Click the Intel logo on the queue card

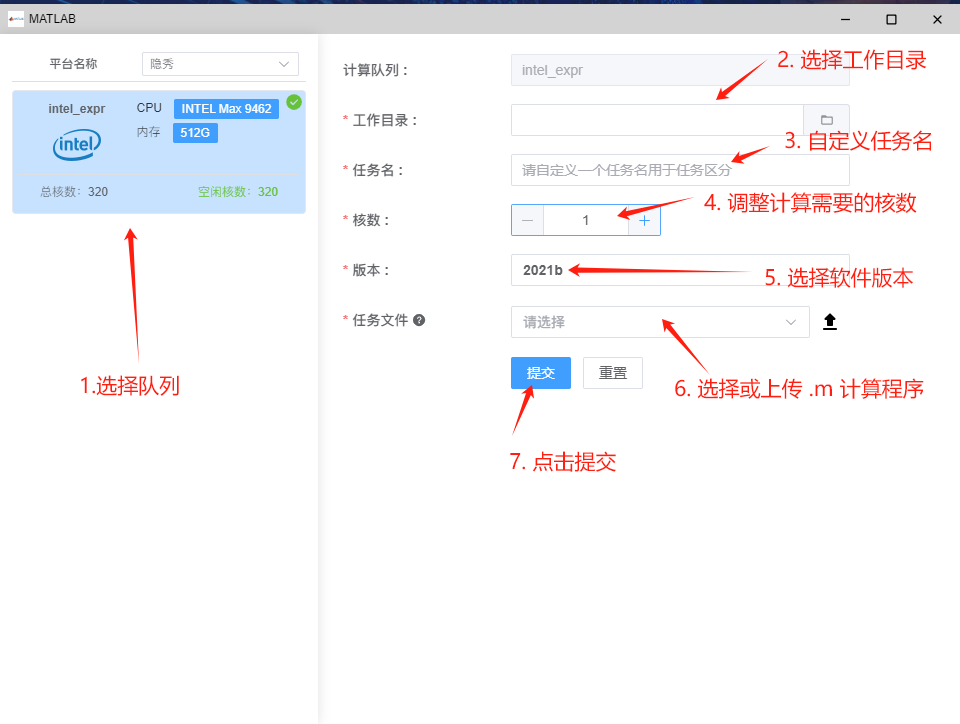click(x=76, y=145)
